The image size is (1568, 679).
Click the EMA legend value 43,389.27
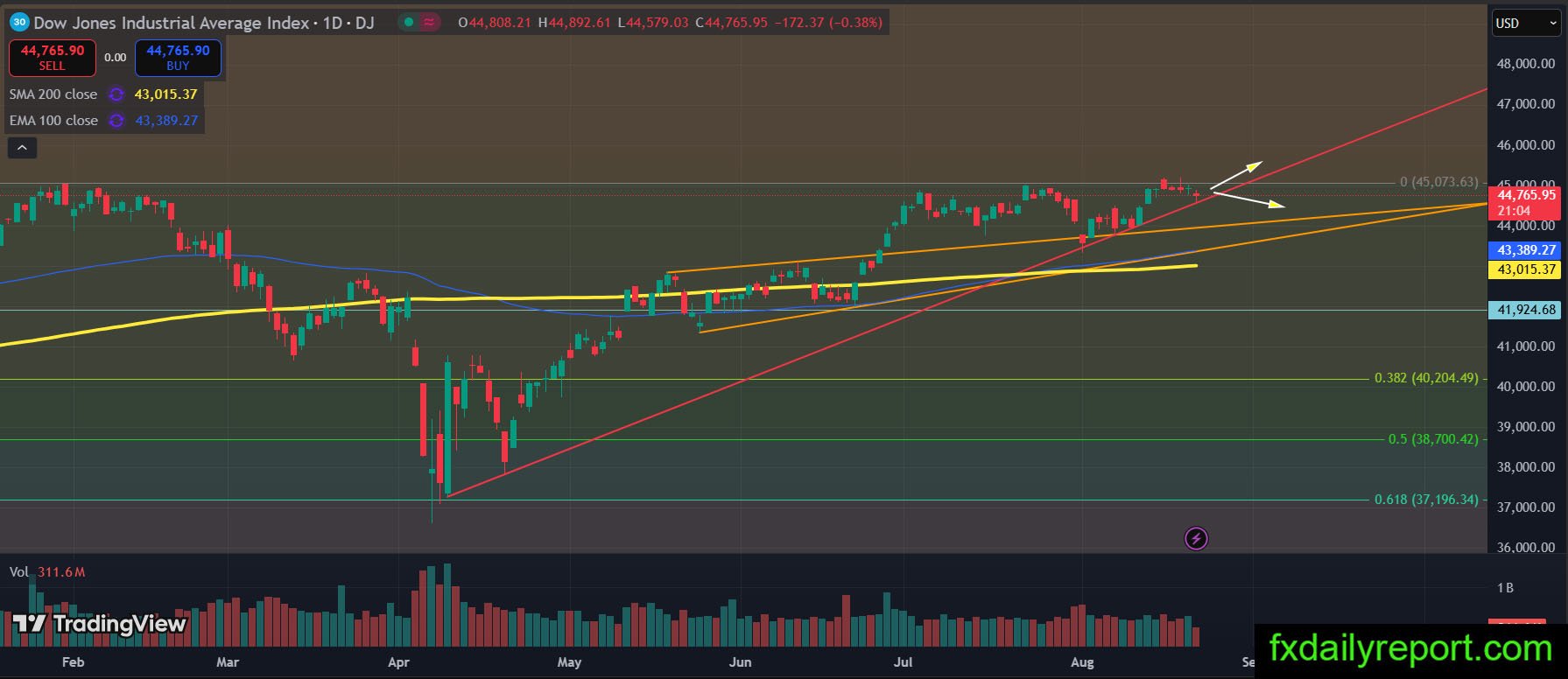pyautogui.click(x=166, y=121)
